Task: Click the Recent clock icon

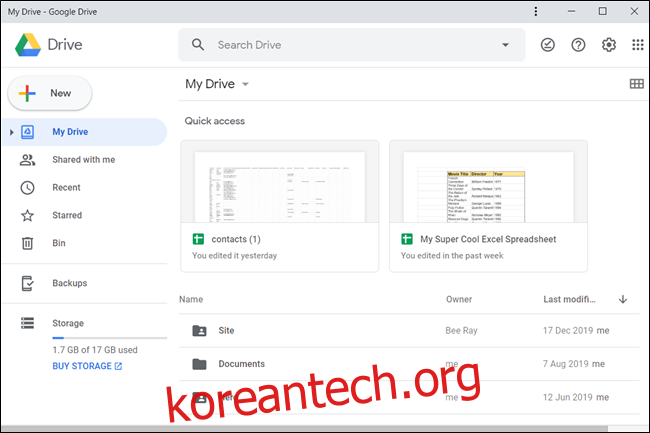Action: [27, 188]
